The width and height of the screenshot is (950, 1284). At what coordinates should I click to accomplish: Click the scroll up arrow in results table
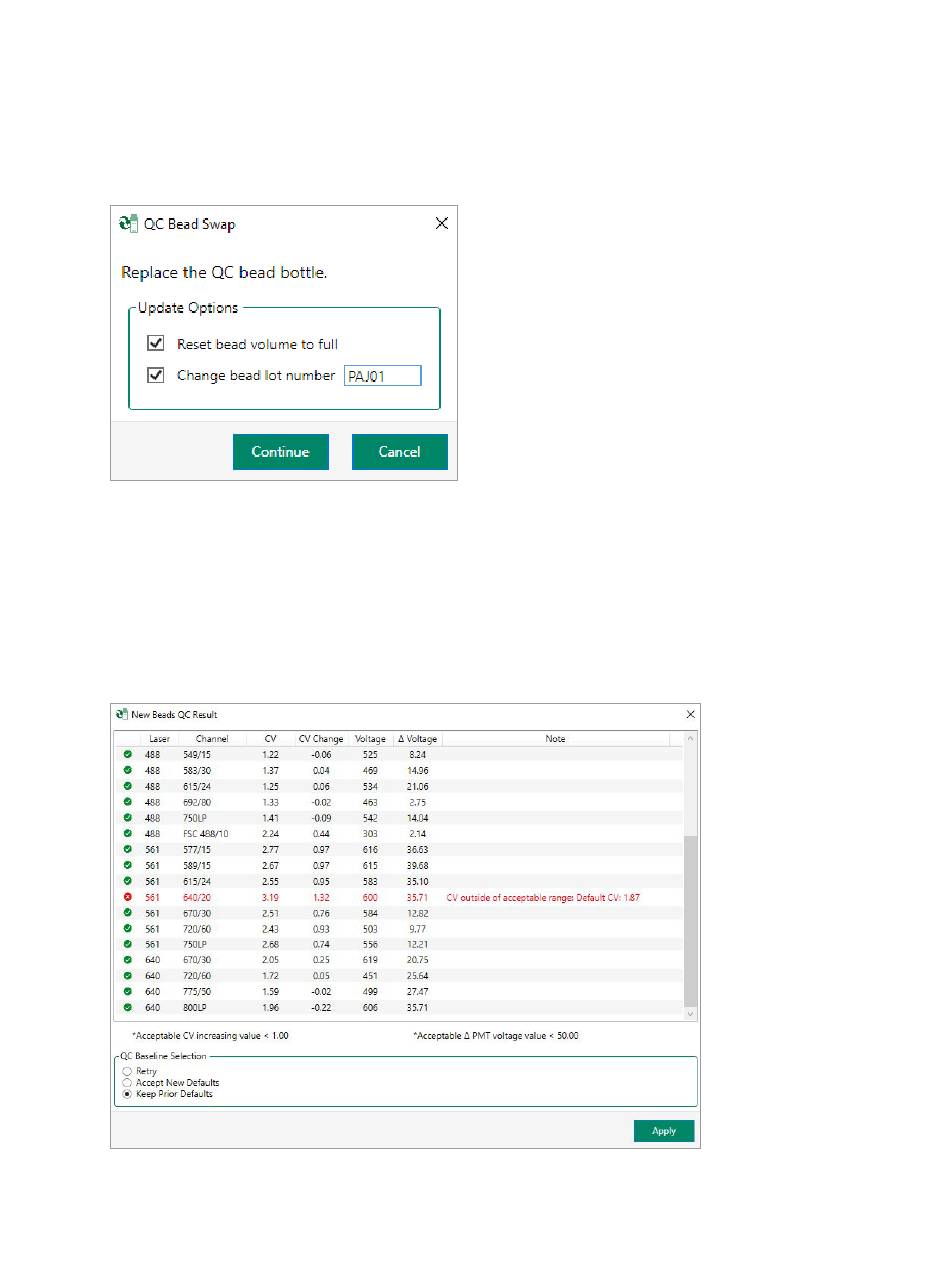pyautogui.click(x=689, y=740)
